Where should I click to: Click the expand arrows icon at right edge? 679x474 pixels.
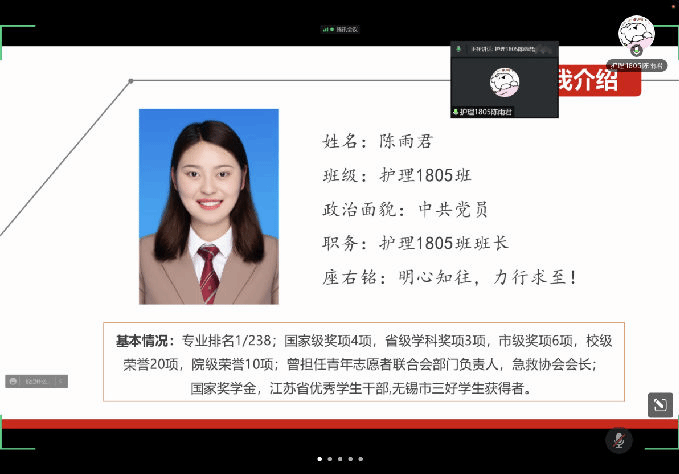[x=659, y=404]
